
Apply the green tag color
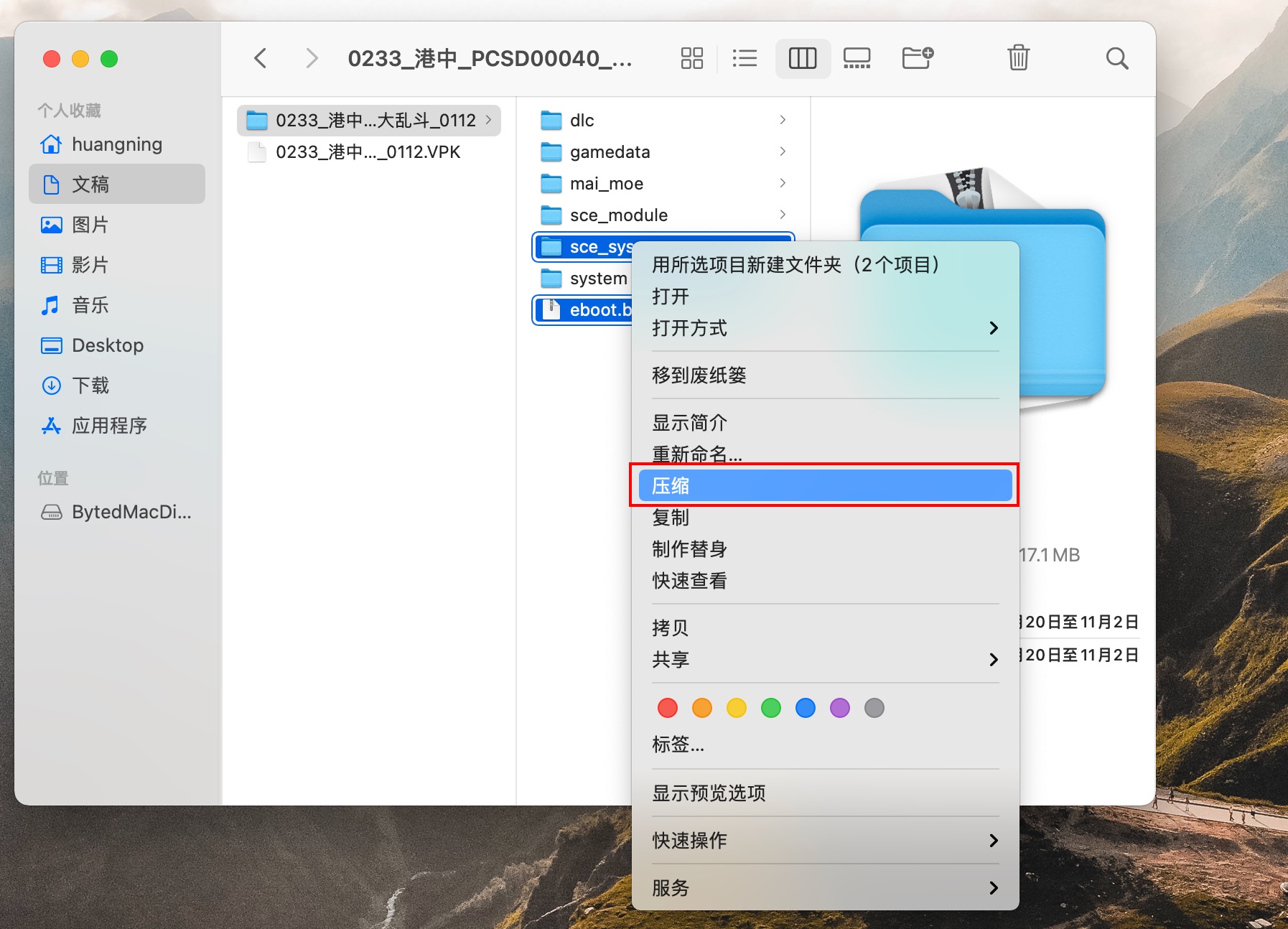tap(771, 708)
